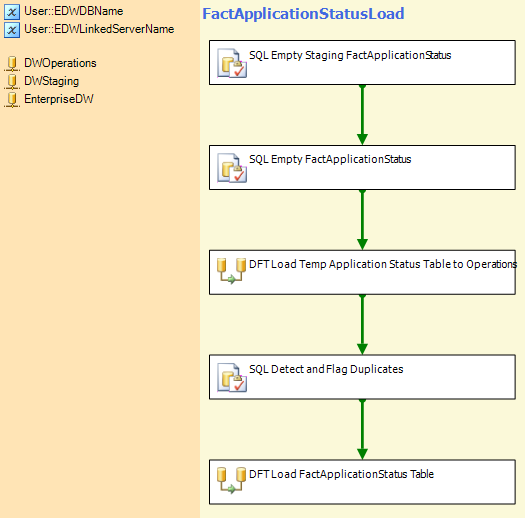
Task: Click the DFT Load Temp Application Status icon
Action: [x=231, y=271]
